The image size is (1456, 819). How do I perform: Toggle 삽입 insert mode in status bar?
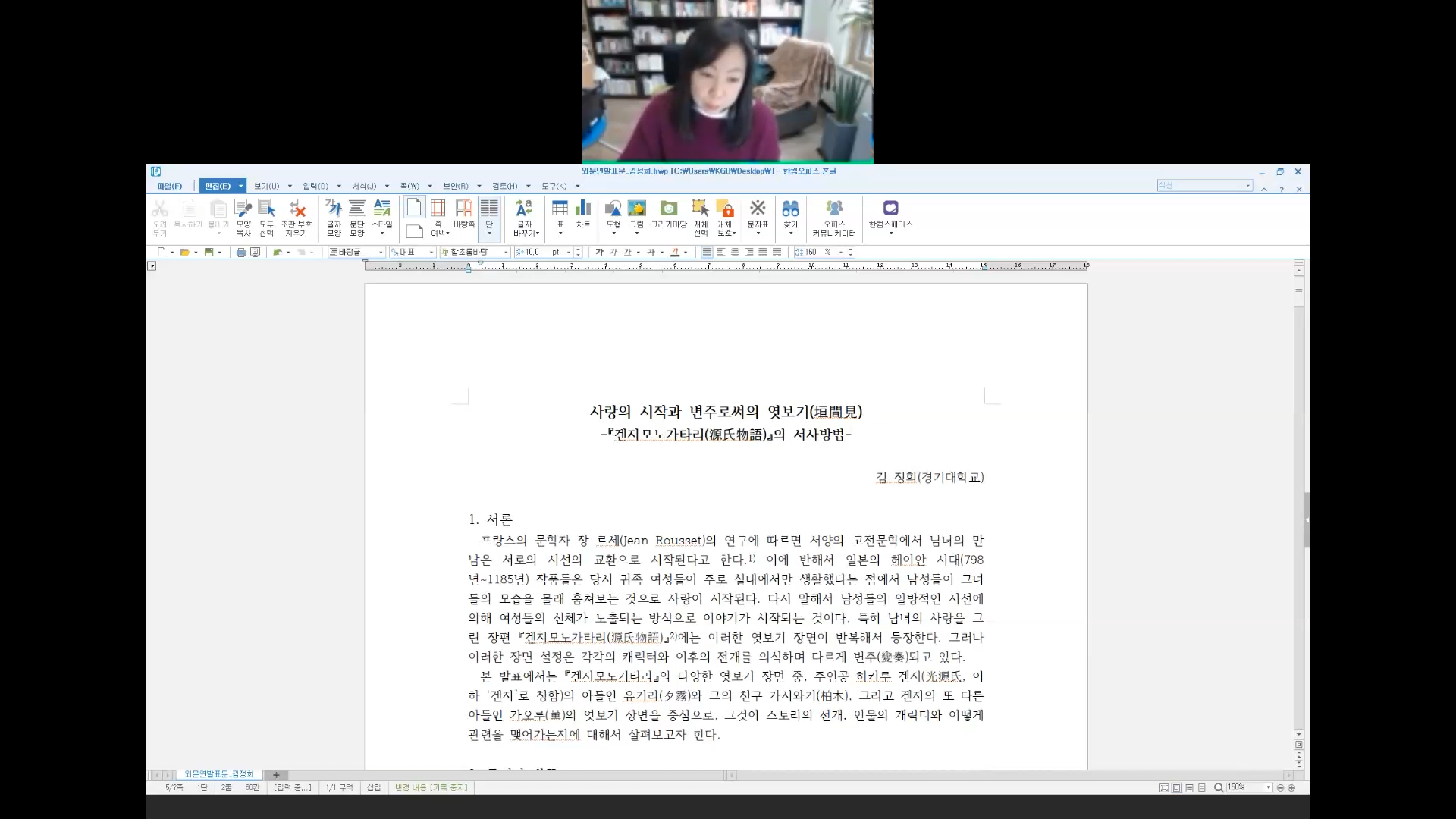pyautogui.click(x=374, y=788)
